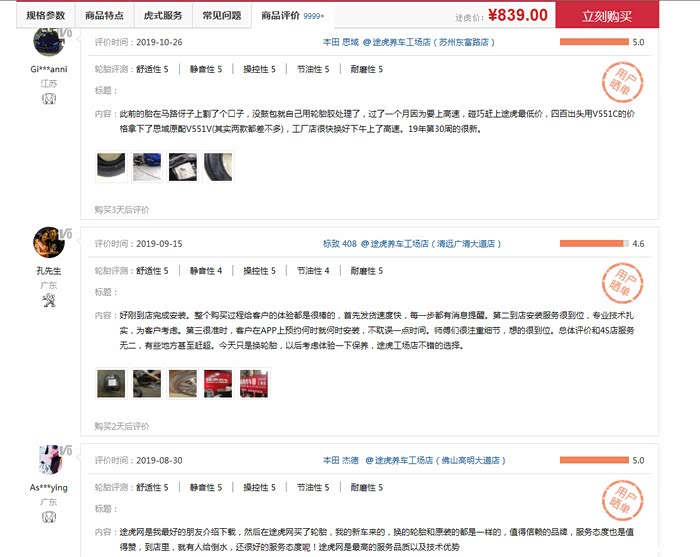Click 节油性 4 rating in 孔先生's review
Screen dimensions: 700x557
(x=313, y=270)
